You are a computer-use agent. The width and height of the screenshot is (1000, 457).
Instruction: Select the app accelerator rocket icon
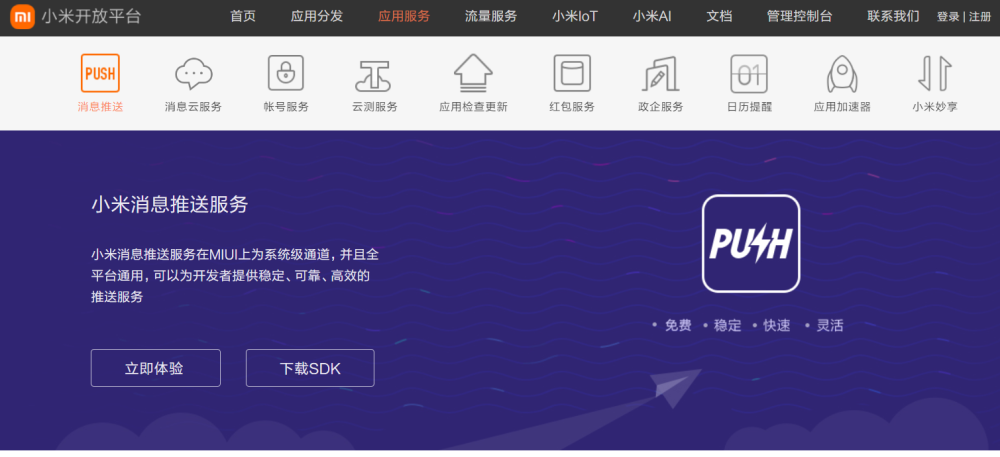(842, 73)
